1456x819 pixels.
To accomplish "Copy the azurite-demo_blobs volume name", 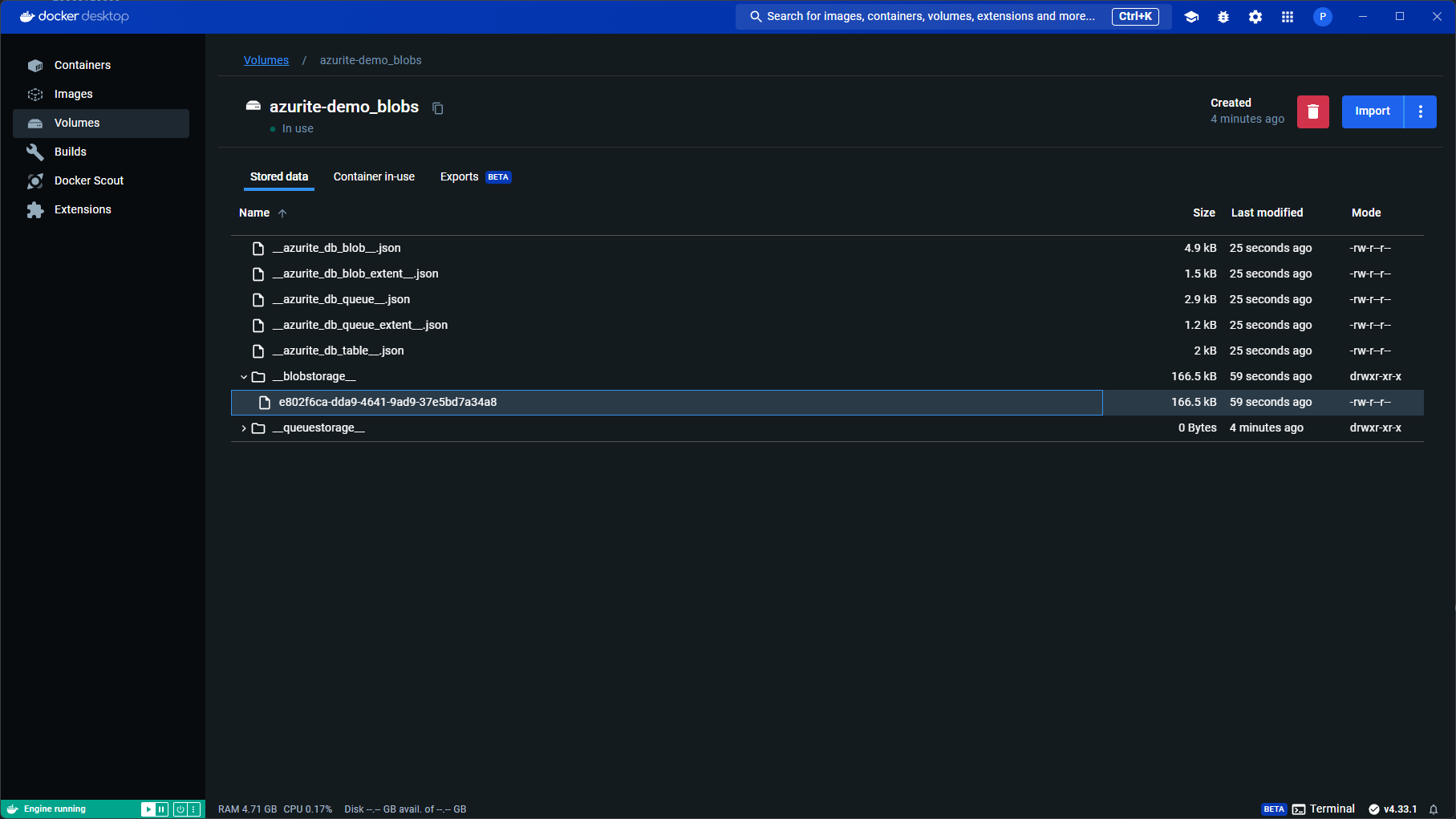I will coord(438,108).
